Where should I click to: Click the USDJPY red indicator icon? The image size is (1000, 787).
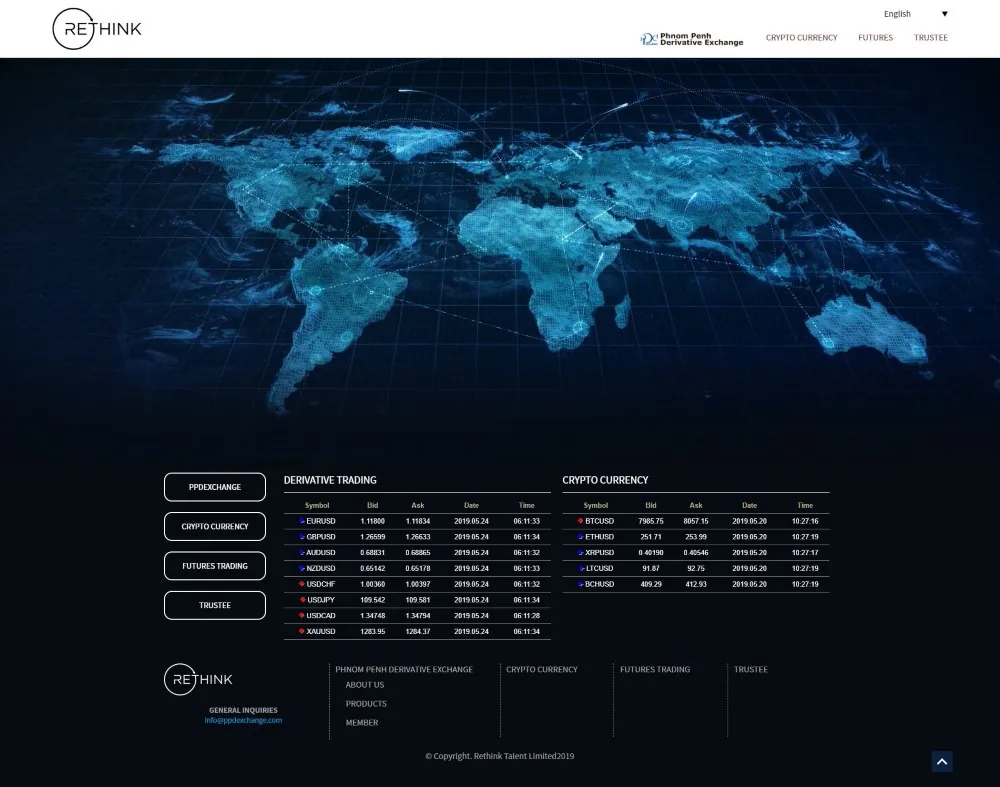(x=302, y=600)
